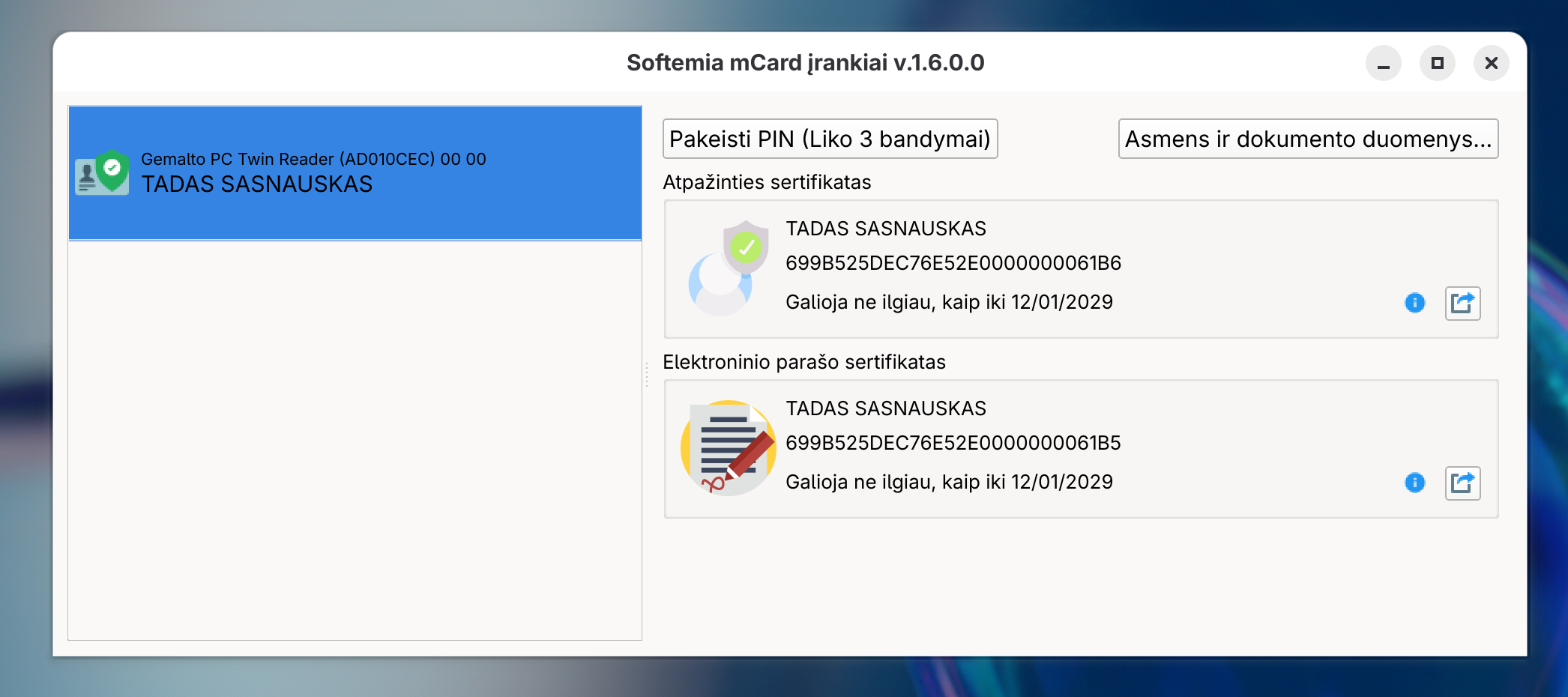Open info for Elektroninio parašo sertifikatas
The height and width of the screenshot is (697, 1568).
(x=1414, y=483)
